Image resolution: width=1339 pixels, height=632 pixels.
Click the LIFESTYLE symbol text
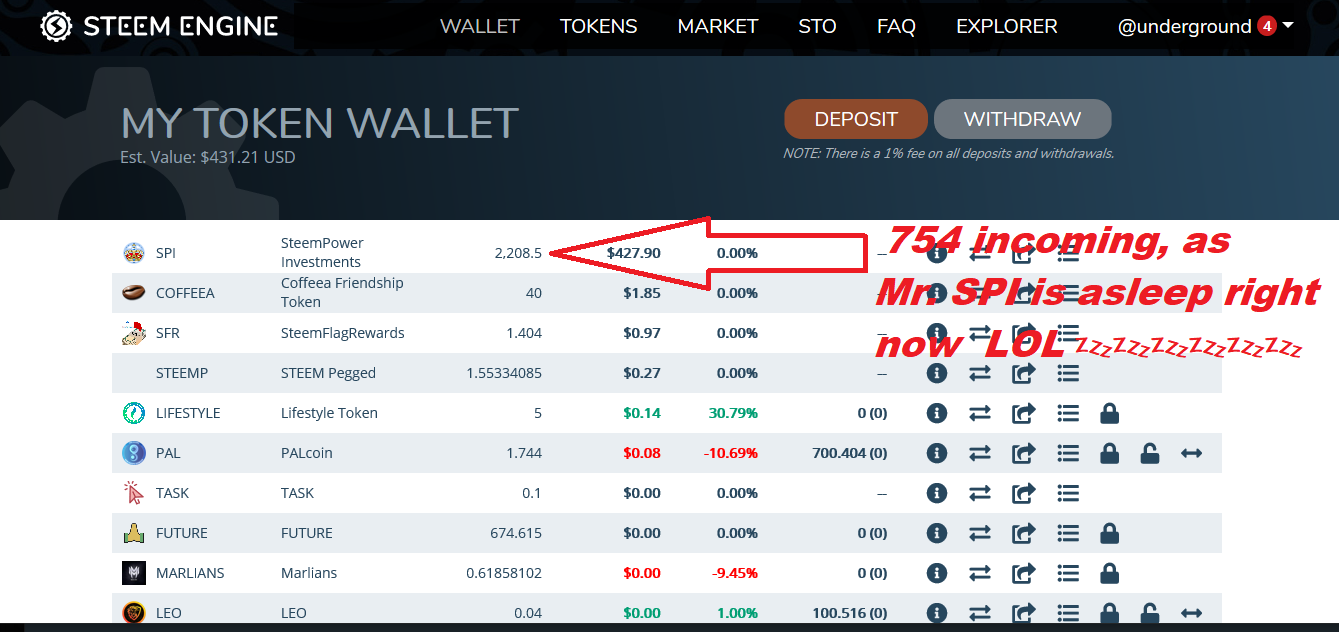coord(188,413)
